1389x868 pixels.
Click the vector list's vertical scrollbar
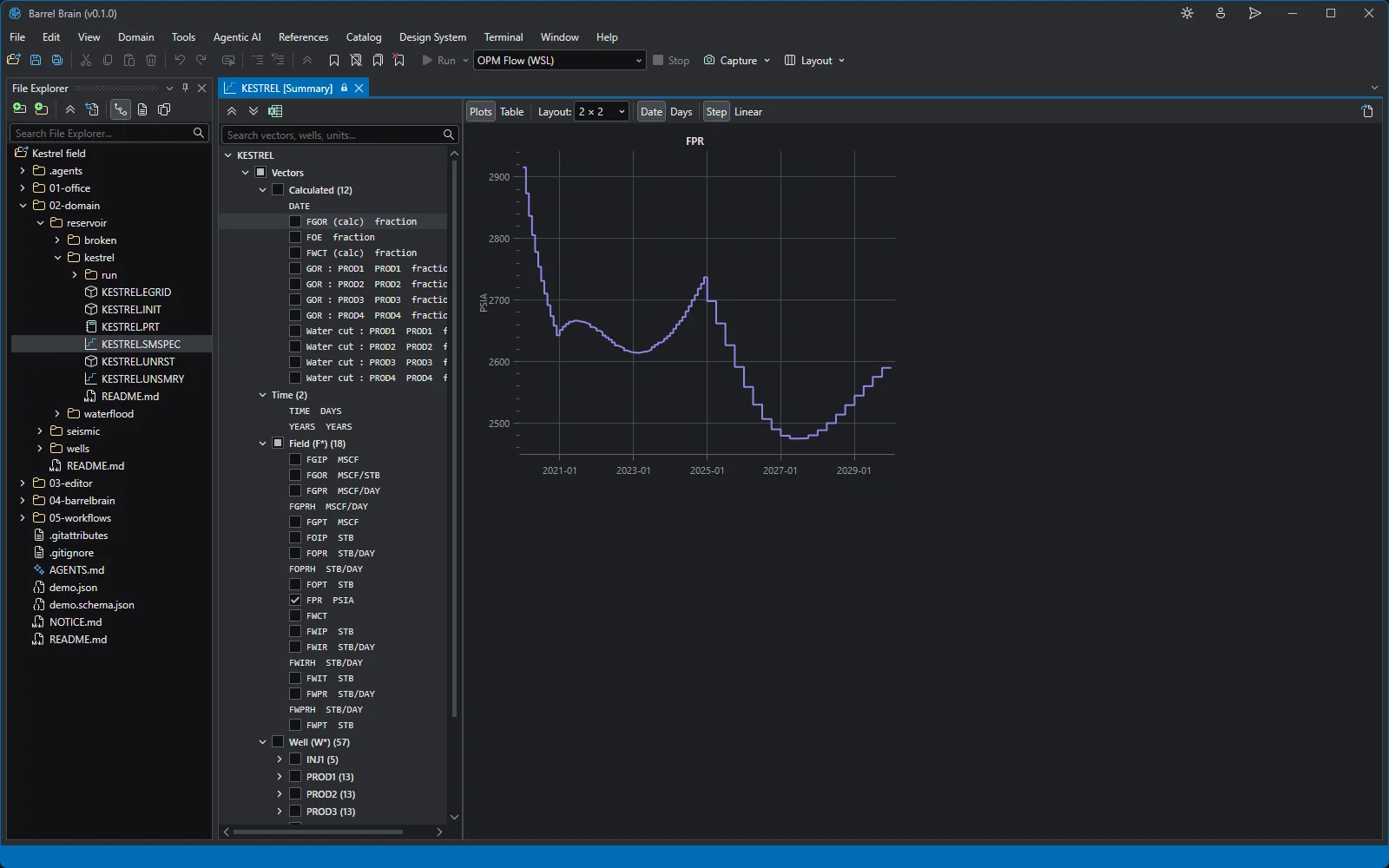(x=454, y=438)
